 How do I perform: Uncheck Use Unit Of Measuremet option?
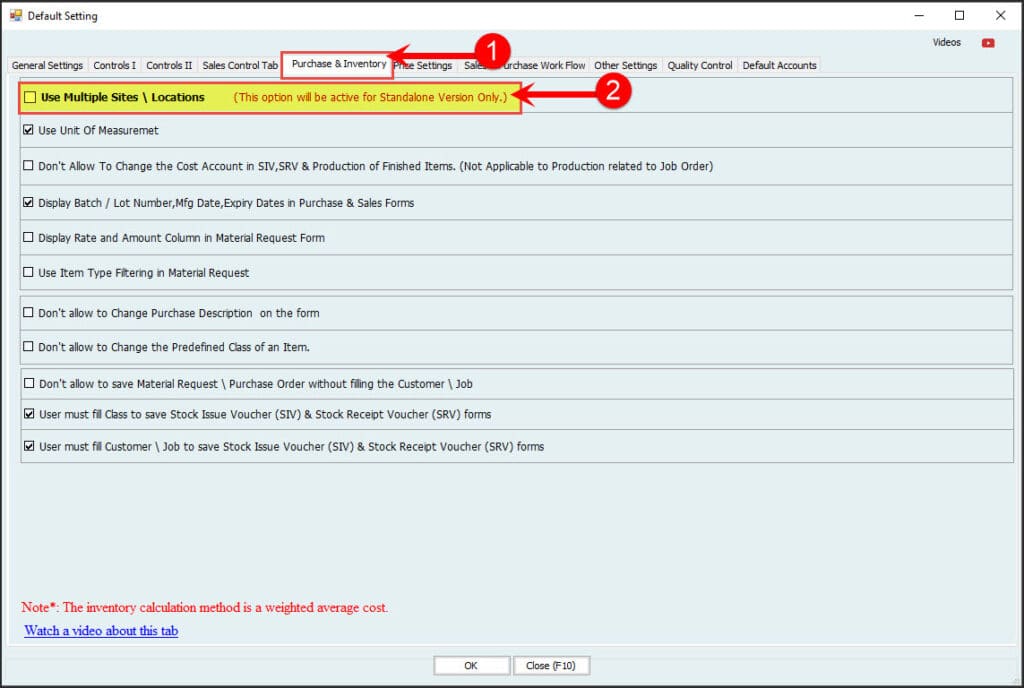click(x=28, y=131)
